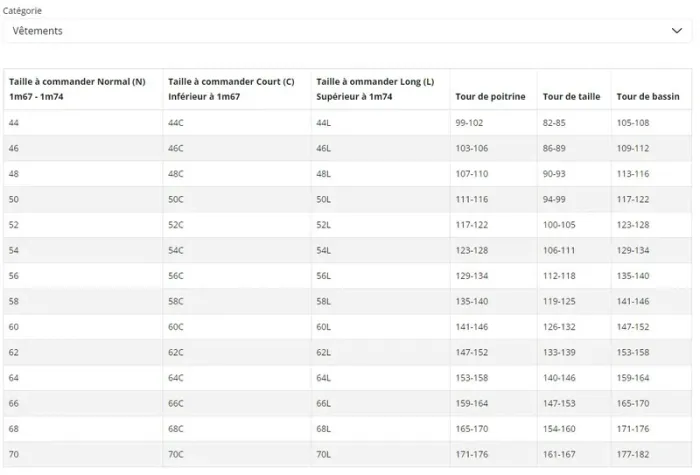Click the chest measurement 111-116 cell
Viewport: 700px width, 475px height.
[471, 199]
